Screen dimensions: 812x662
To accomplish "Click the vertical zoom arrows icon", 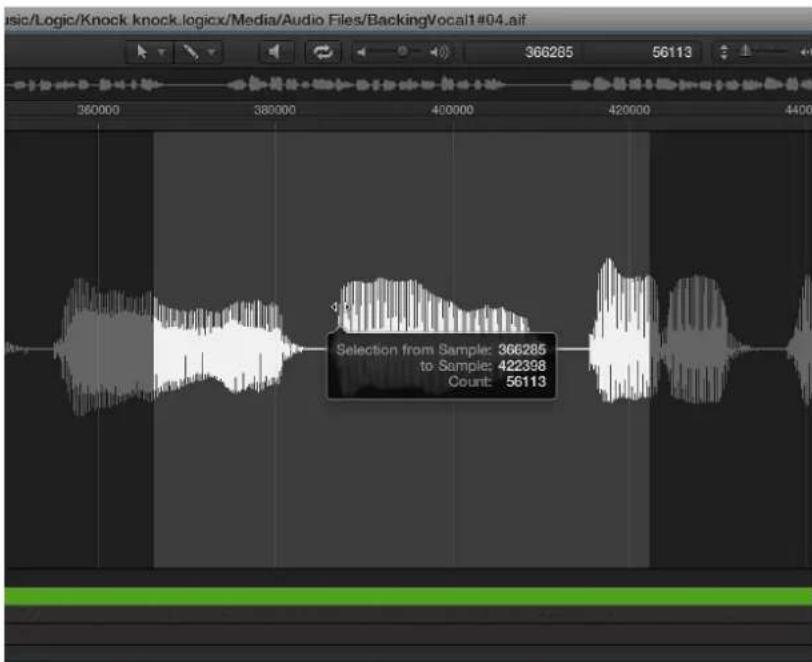I will 724,52.
